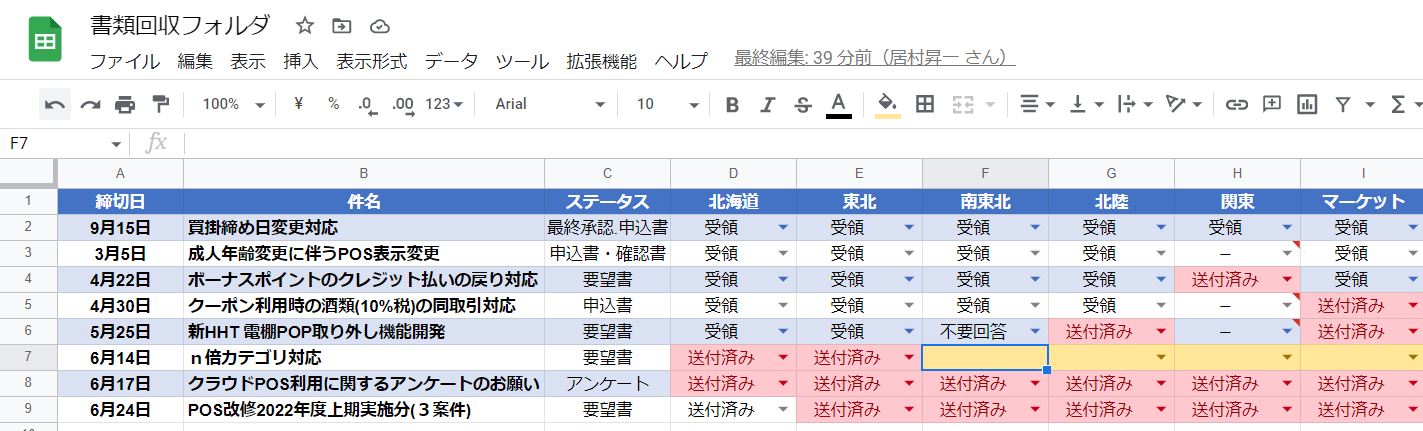Print the spreadsheet
Screen dimensions: 1423x431
[125, 104]
